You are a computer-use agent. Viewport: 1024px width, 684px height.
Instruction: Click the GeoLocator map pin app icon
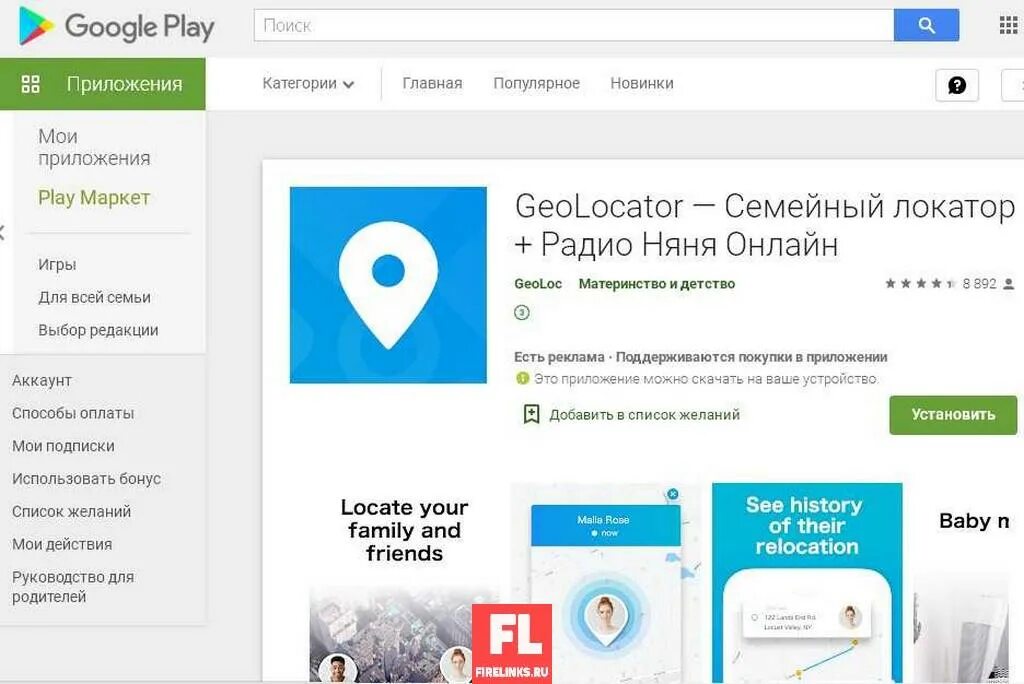click(x=388, y=285)
